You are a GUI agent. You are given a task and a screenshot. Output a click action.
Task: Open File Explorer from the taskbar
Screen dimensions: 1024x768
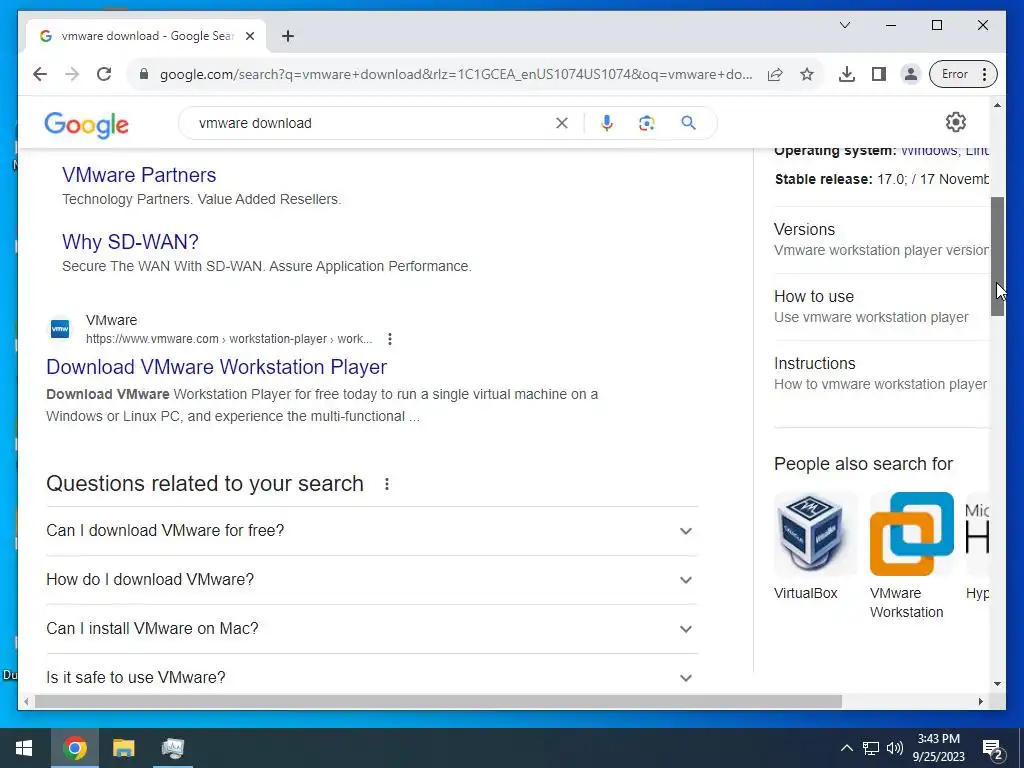(x=123, y=748)
